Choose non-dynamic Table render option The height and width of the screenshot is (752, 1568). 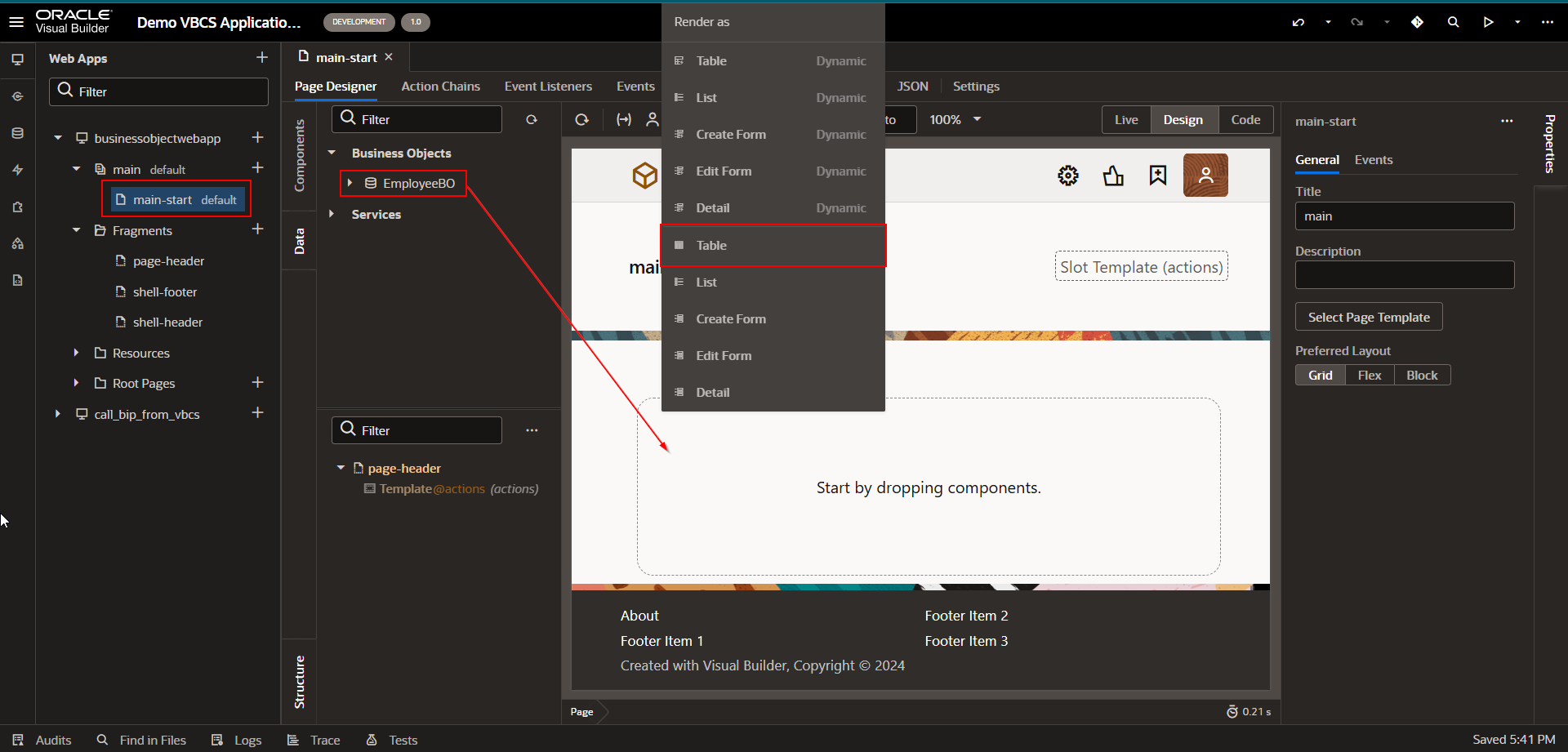coord(773,245)
